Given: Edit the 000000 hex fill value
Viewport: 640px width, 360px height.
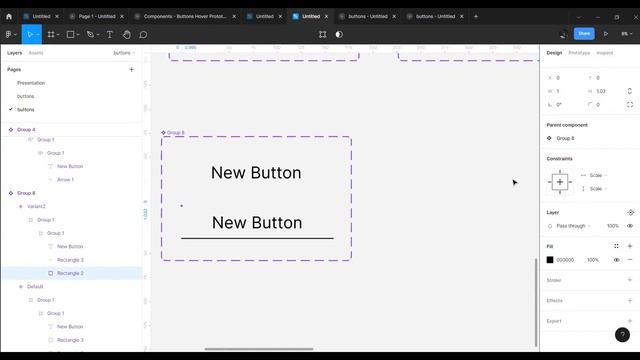Looking at the screenshot, I should point(565,260).
